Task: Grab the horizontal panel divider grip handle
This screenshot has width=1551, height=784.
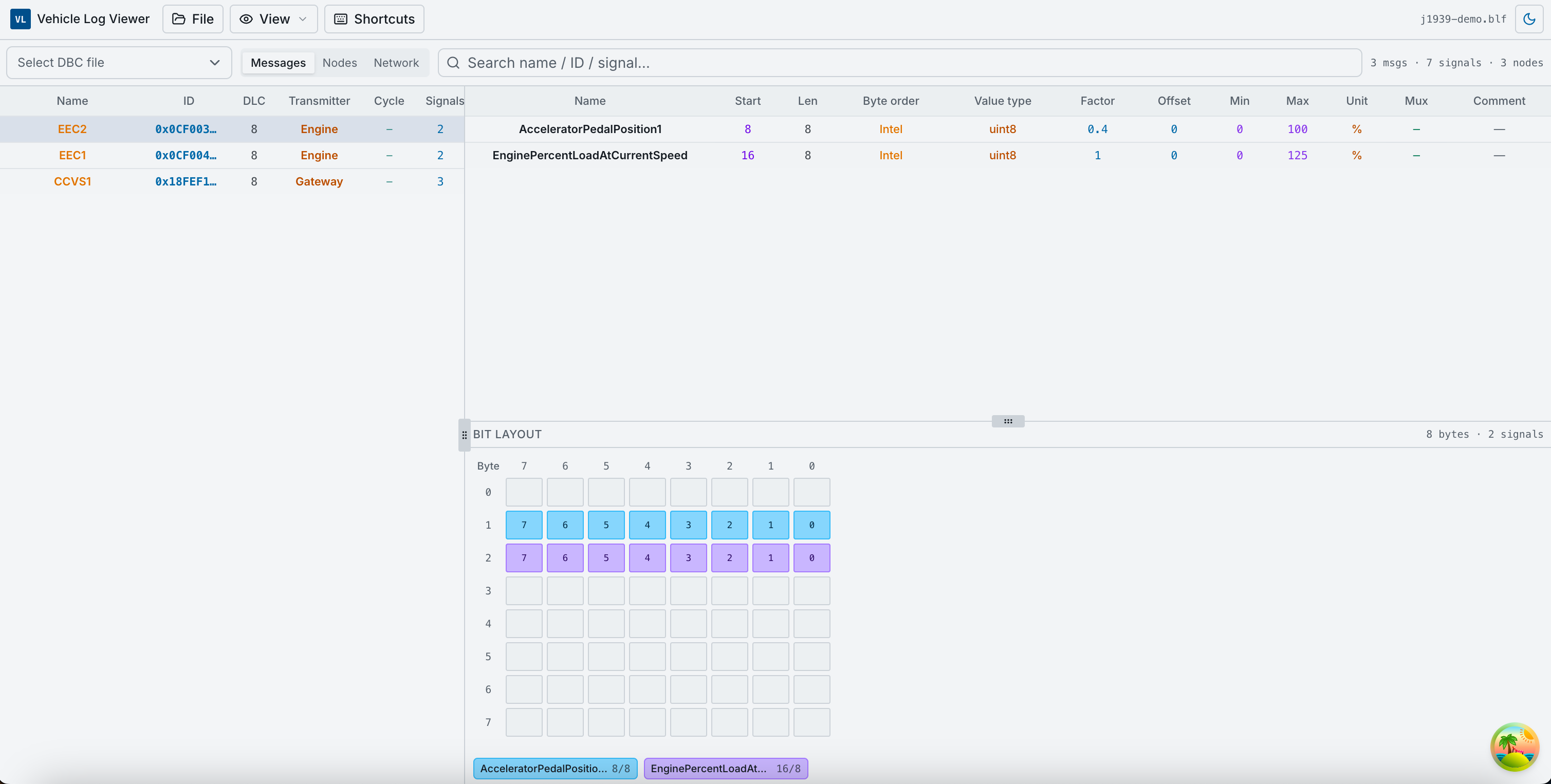Action: pos(1008,421)
